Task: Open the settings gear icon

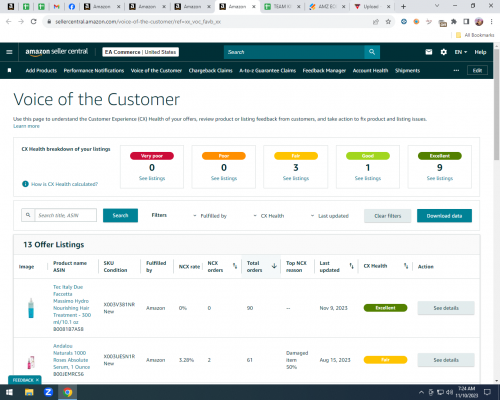Action: pos(444,52)
